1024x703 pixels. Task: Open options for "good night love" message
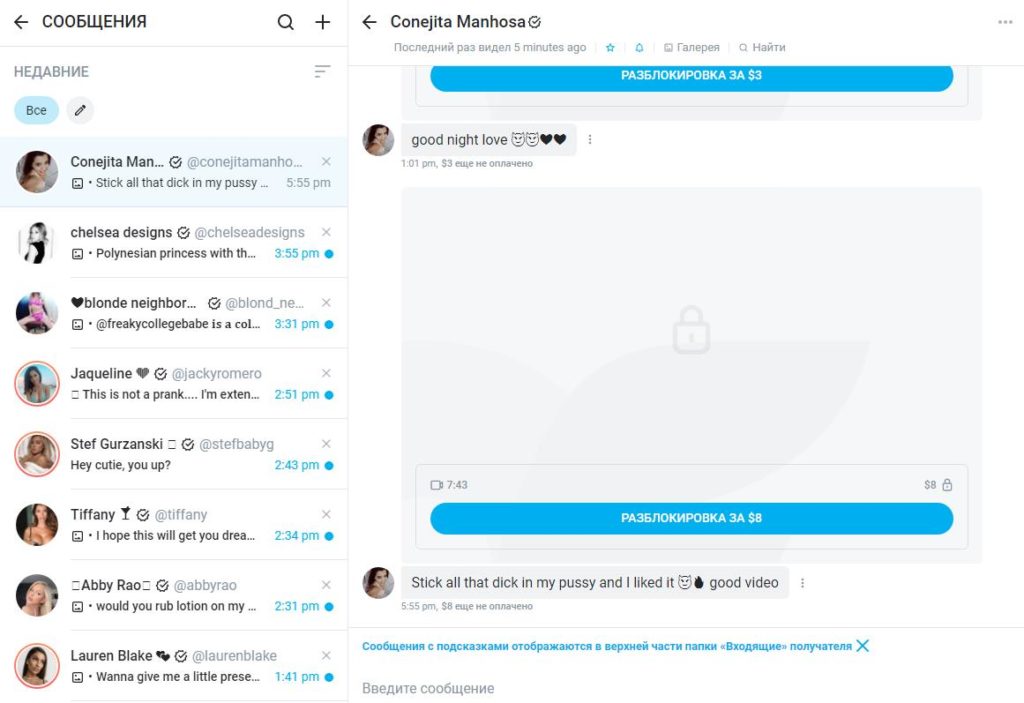click(x=590, y=140)
